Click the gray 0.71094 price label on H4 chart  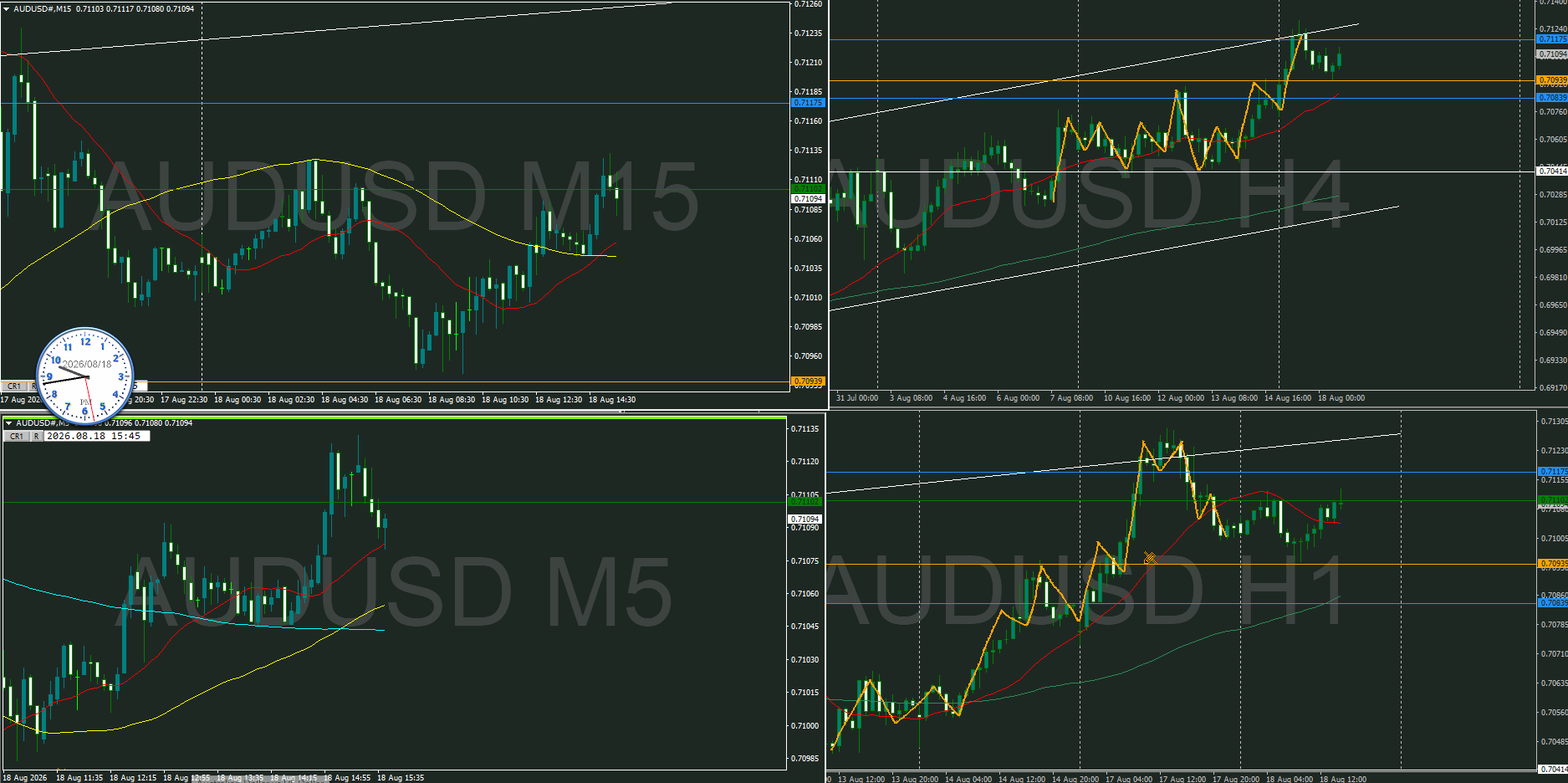(x=1552, y=54)
